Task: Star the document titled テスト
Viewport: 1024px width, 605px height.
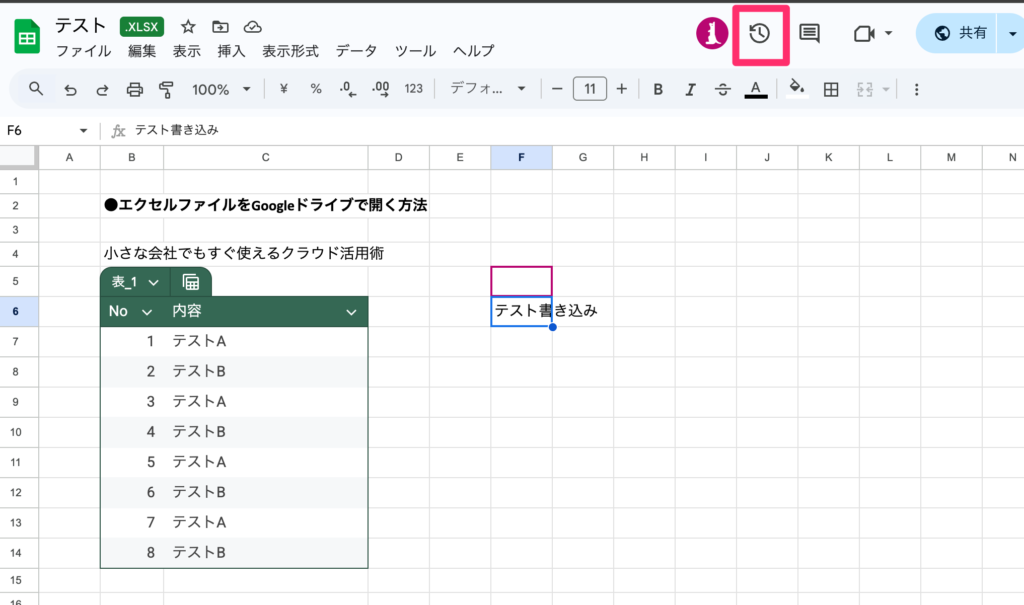Action: [188, 27]
